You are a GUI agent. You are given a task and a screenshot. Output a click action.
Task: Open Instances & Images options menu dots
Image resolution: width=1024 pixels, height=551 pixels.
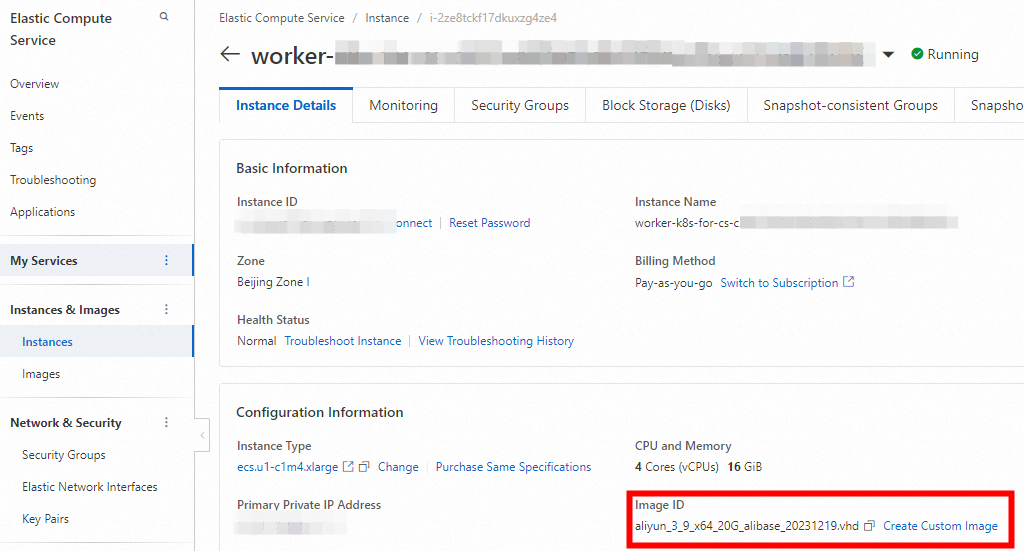pyautogui.click(x=167, y=309)
